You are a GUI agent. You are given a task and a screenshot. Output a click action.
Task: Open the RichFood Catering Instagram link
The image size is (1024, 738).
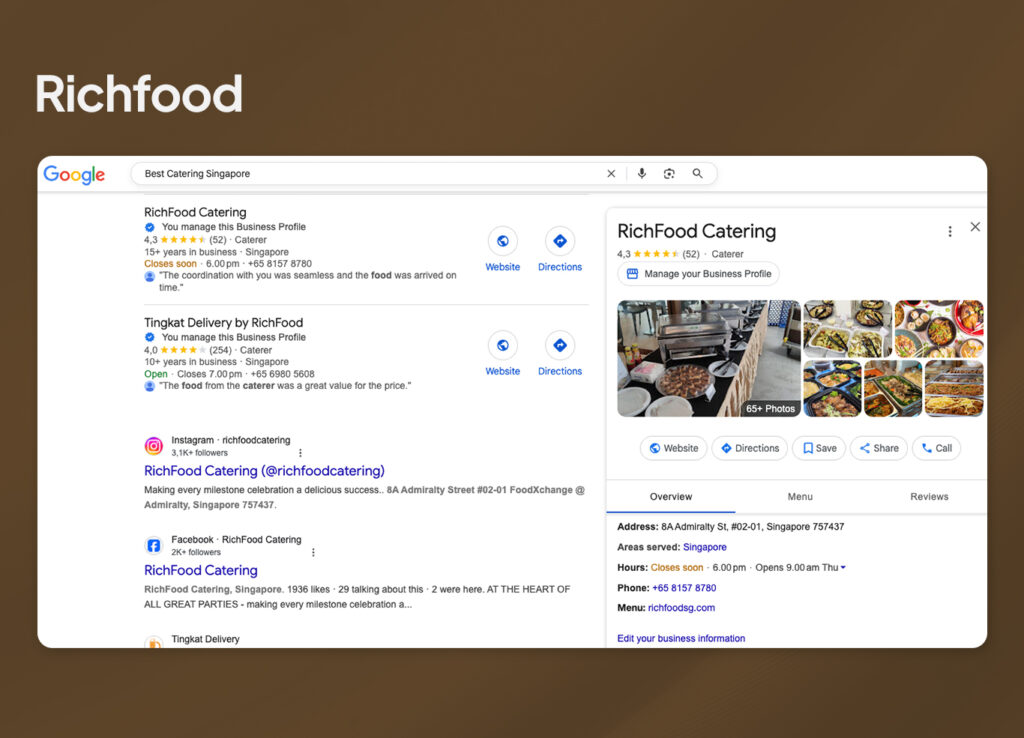tap(264, 471)
